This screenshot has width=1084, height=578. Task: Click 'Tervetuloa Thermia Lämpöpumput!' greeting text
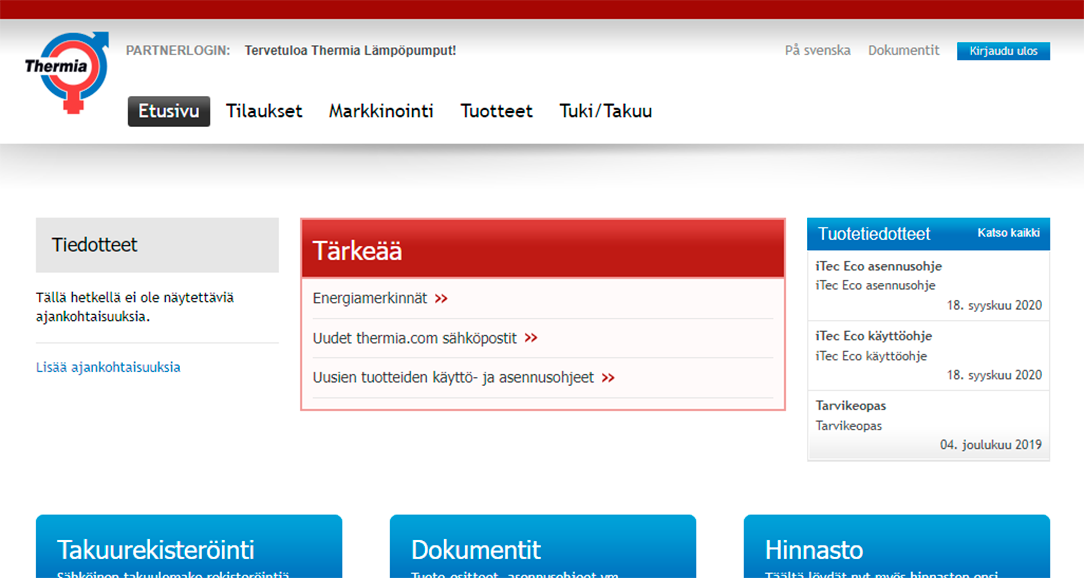(351, 50)
